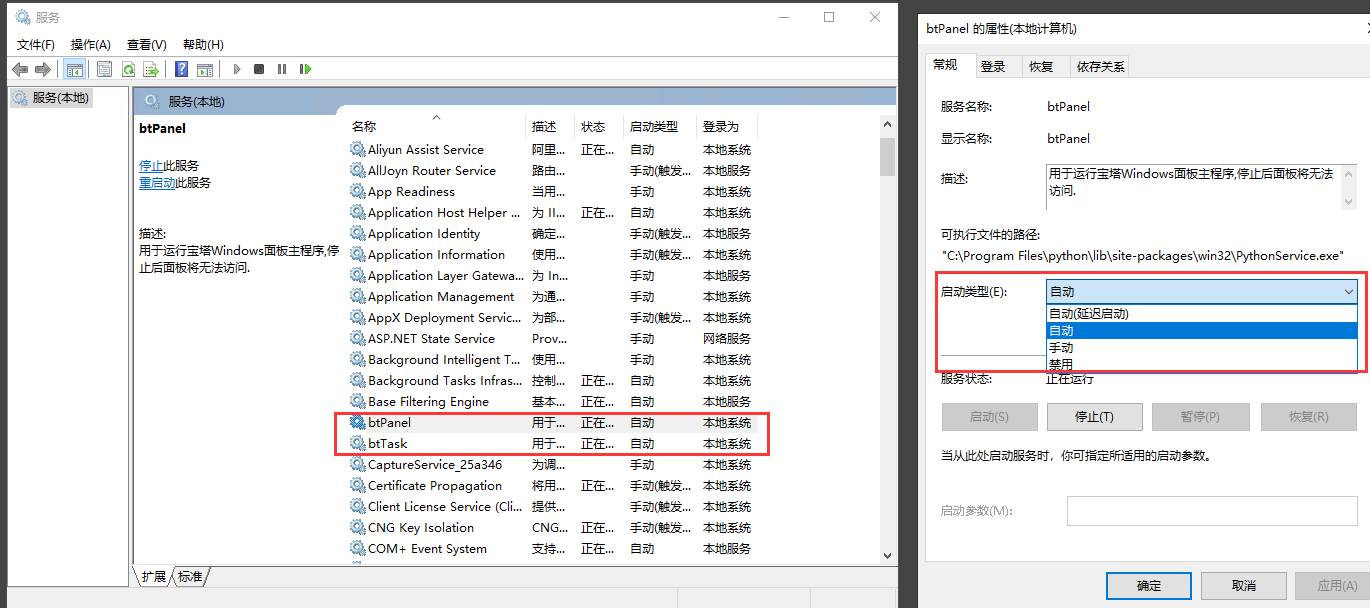Select the AppX Deployment Service row
The height and width of the screenshot is (608, 1370).
pos(551,317)
